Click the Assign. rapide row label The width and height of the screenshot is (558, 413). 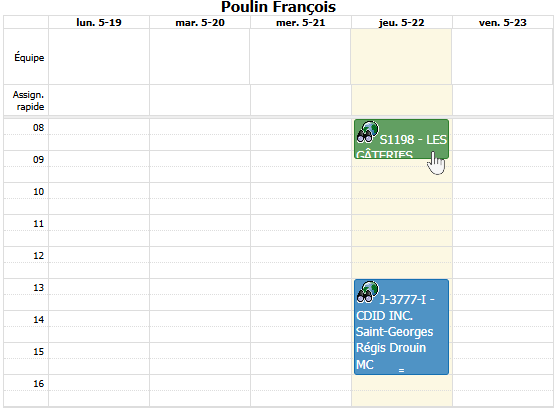28,101
